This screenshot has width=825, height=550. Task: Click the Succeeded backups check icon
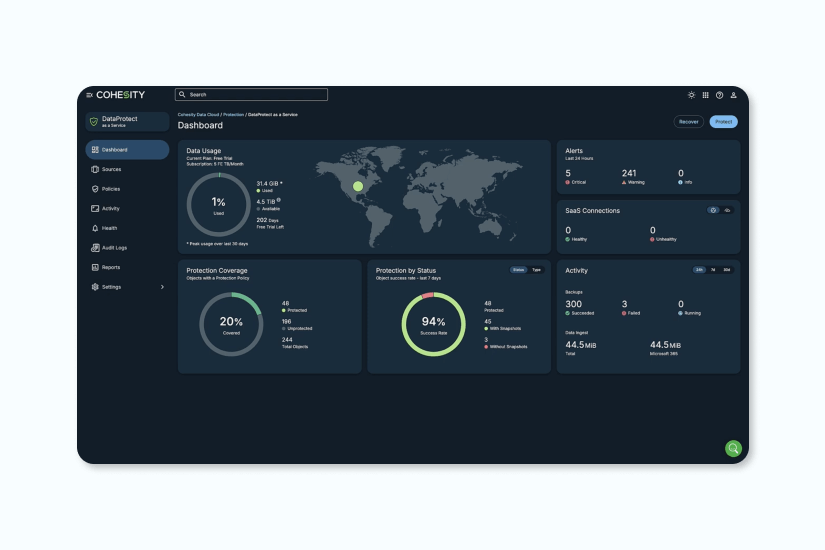click(x=568, y=313)
